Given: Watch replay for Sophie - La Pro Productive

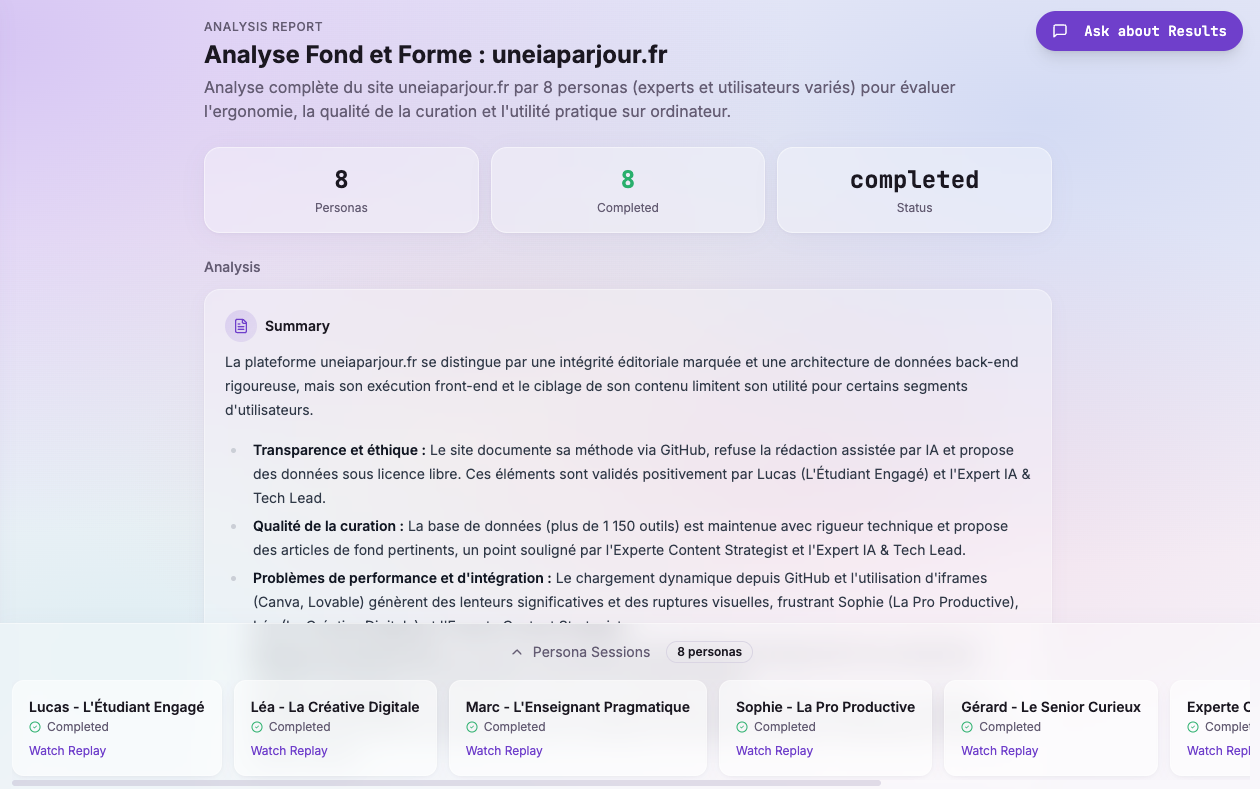Looking at the screenshot, I should (774, 751).
